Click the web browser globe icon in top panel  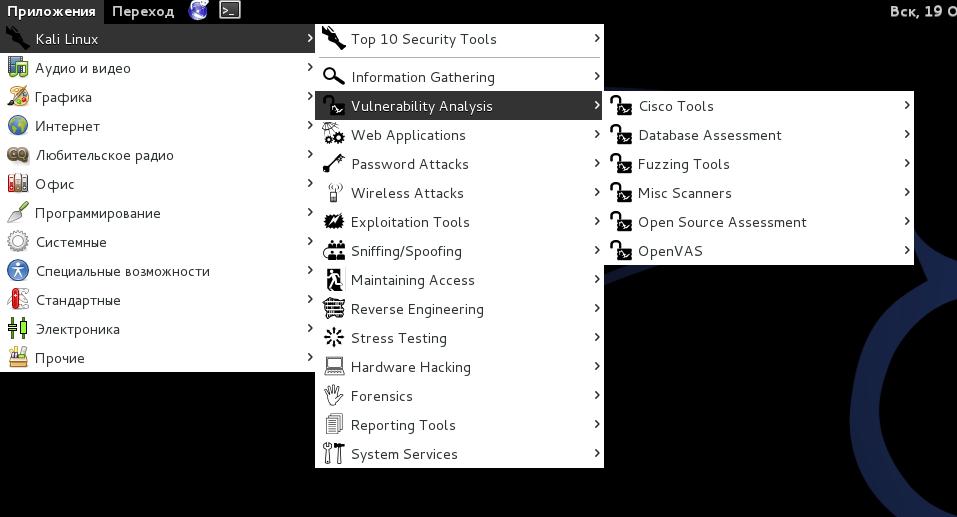pos(199,11)
